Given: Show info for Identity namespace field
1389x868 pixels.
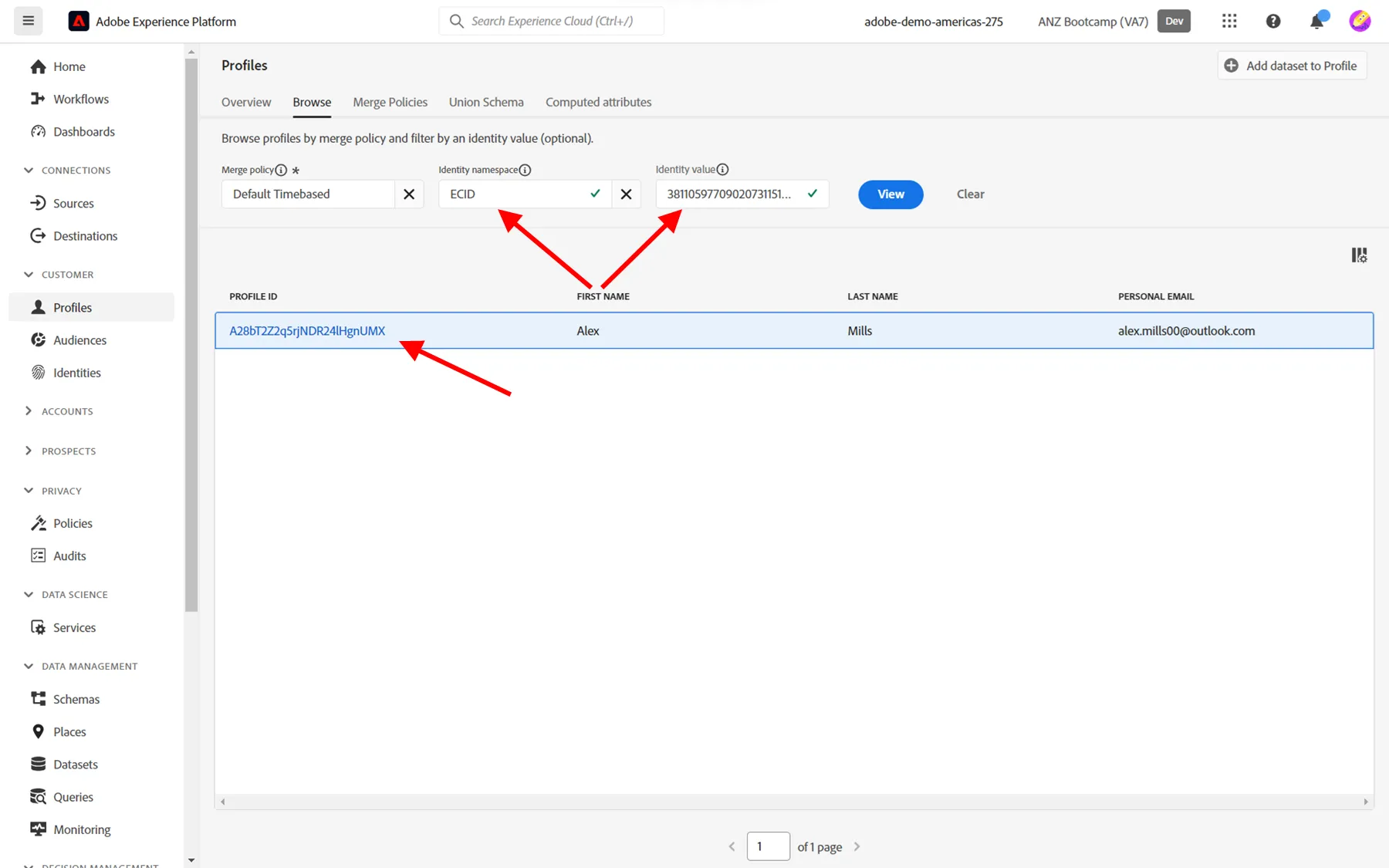Looking at the screenshot, I should click(525, 170).
